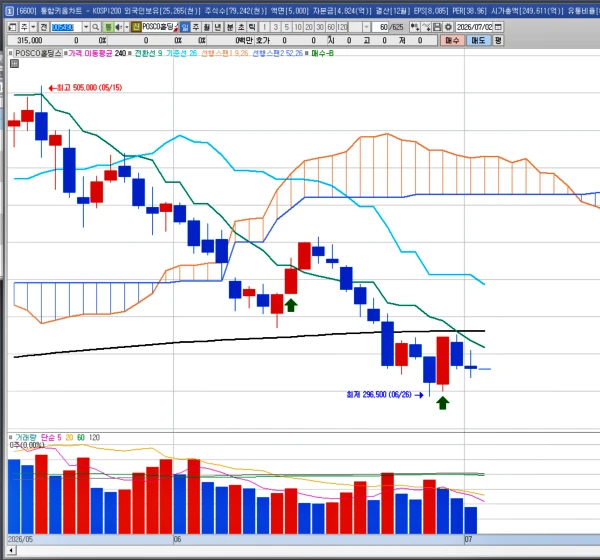Click the 매수-B signal legend label
Image resolution: width=600 pixels, height=560 pixels.
322,53
